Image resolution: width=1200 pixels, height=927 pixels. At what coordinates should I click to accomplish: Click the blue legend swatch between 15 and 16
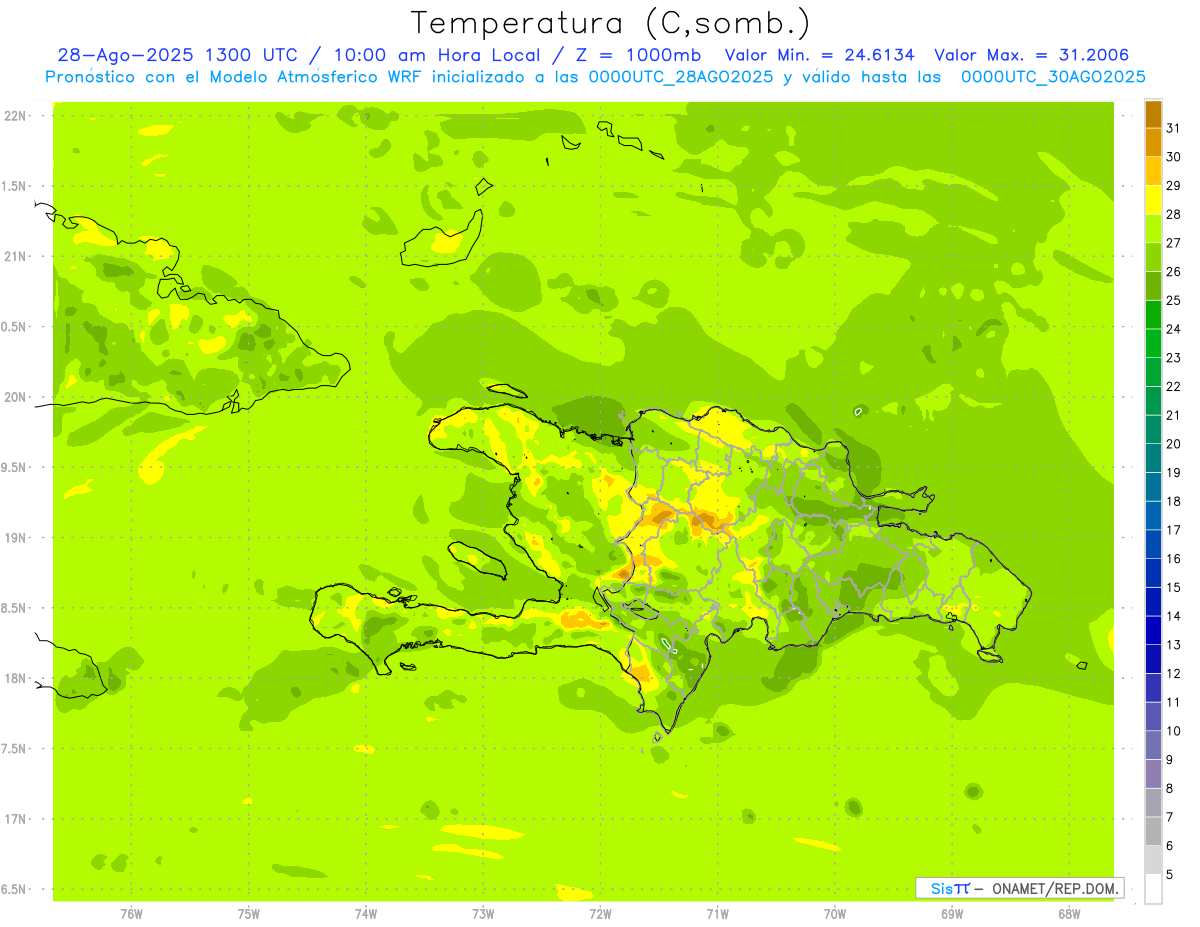pyautogui.click(x=1153, y=573)
